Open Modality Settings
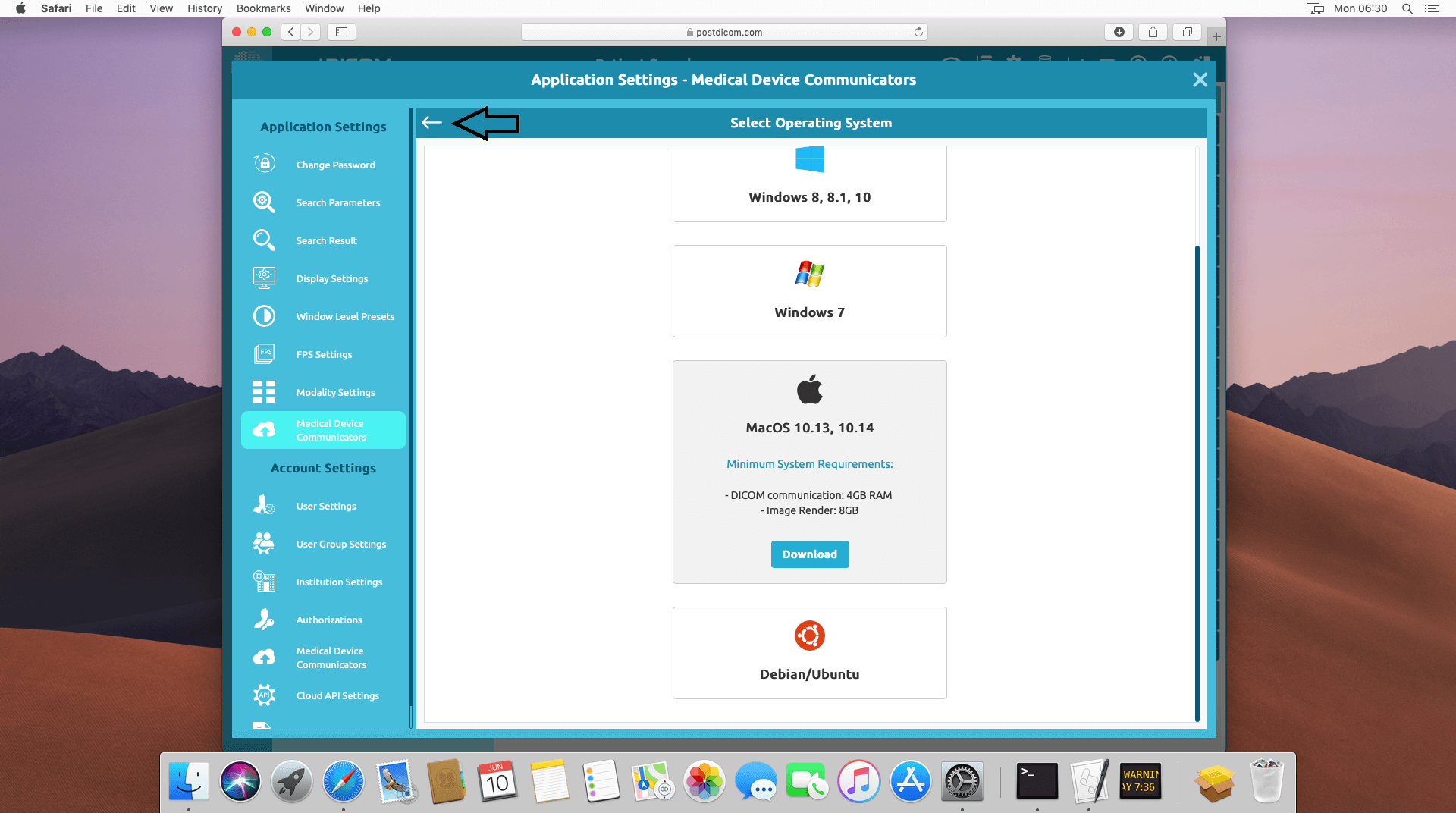The height and width of the screenshot is (813, 1456). pos(323,392)
